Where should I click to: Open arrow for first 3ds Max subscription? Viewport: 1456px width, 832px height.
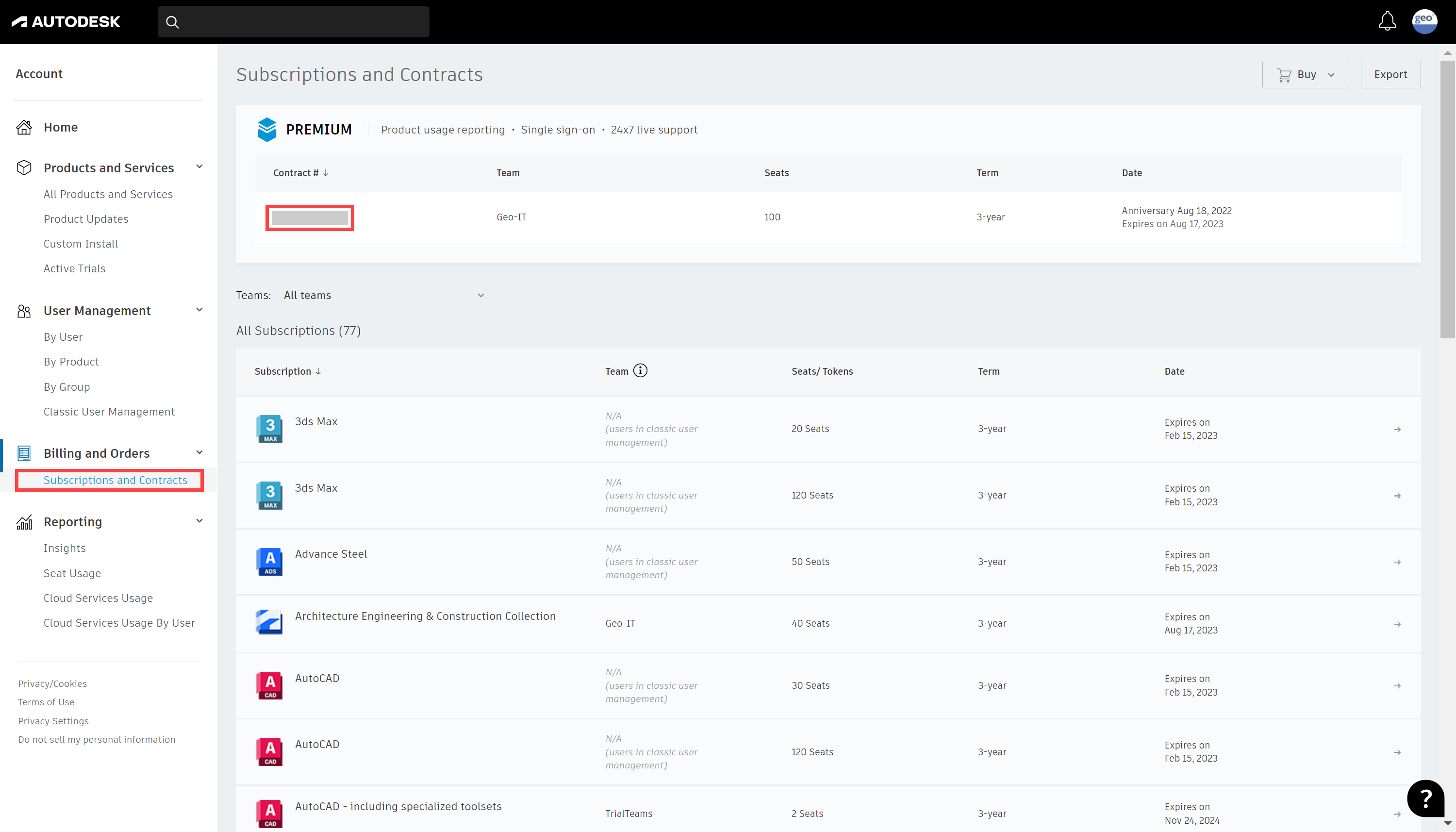click(x=1397, y=429)
